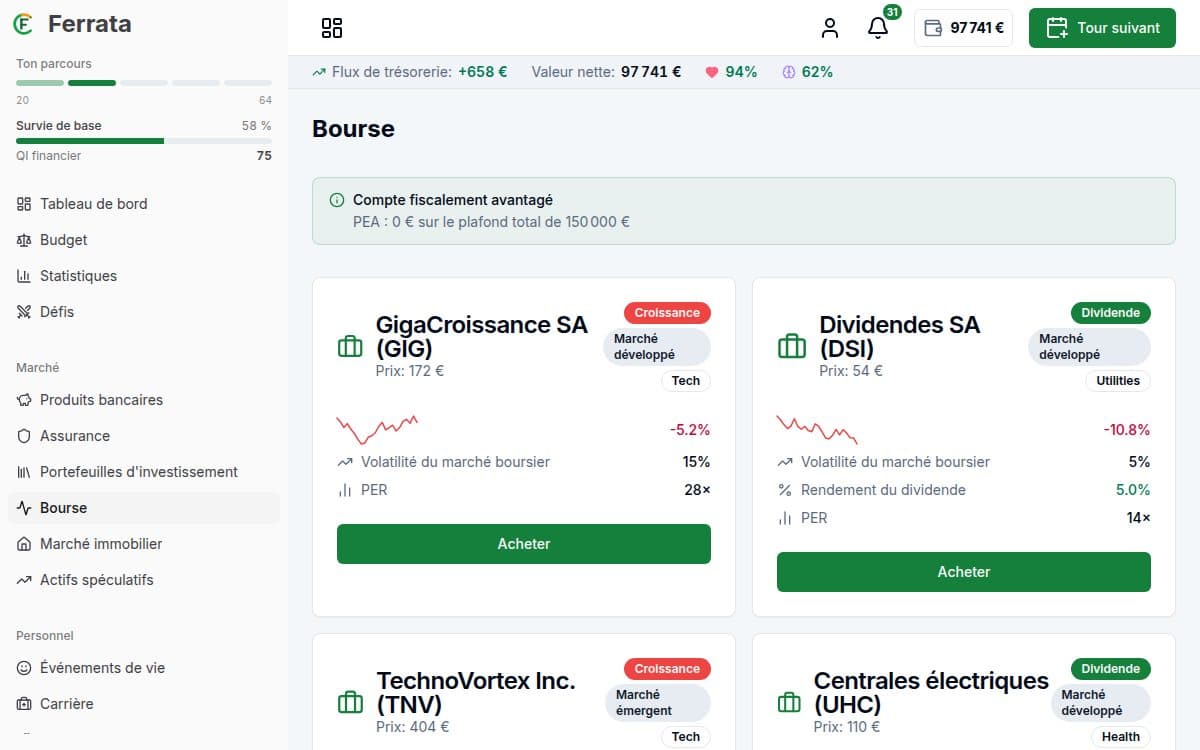Buy Dividendes SA with Acheter button
This screenshot has height=750, width=1200.
tap(964, 572)
